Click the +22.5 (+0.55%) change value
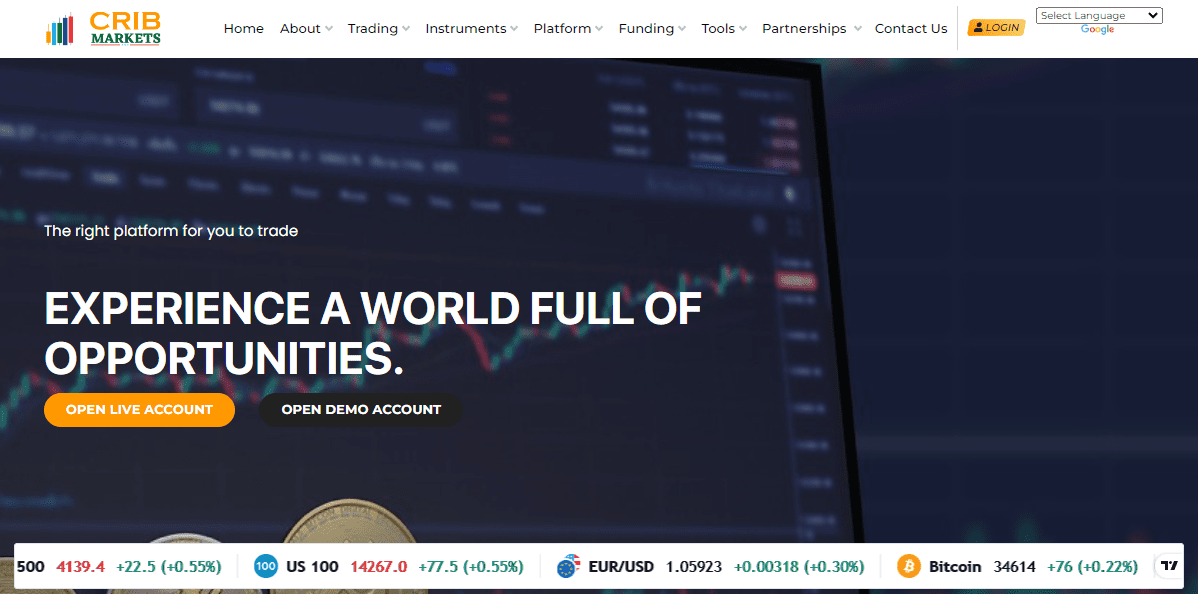The image size is (1198, 594). [169, 566]
